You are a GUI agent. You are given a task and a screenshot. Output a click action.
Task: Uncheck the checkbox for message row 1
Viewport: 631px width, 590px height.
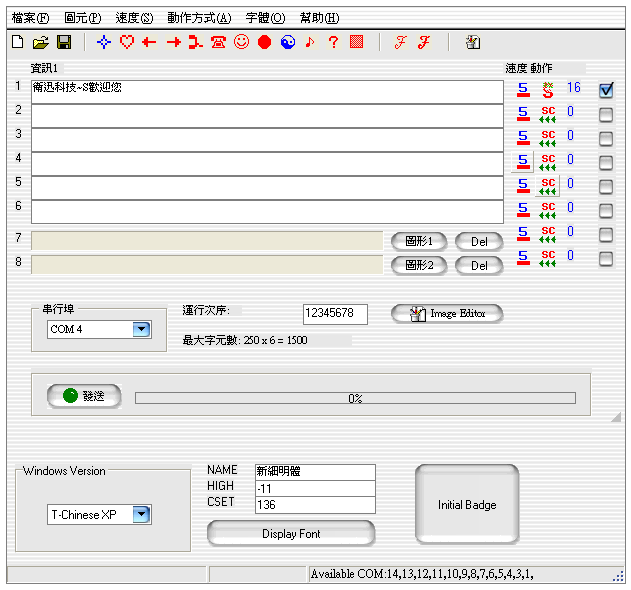click(606, 90)
